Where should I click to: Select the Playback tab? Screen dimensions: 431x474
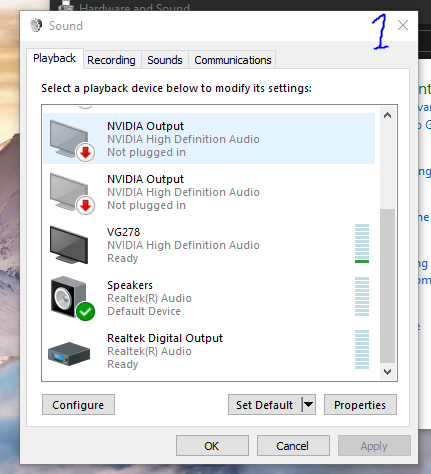[55, 58]
